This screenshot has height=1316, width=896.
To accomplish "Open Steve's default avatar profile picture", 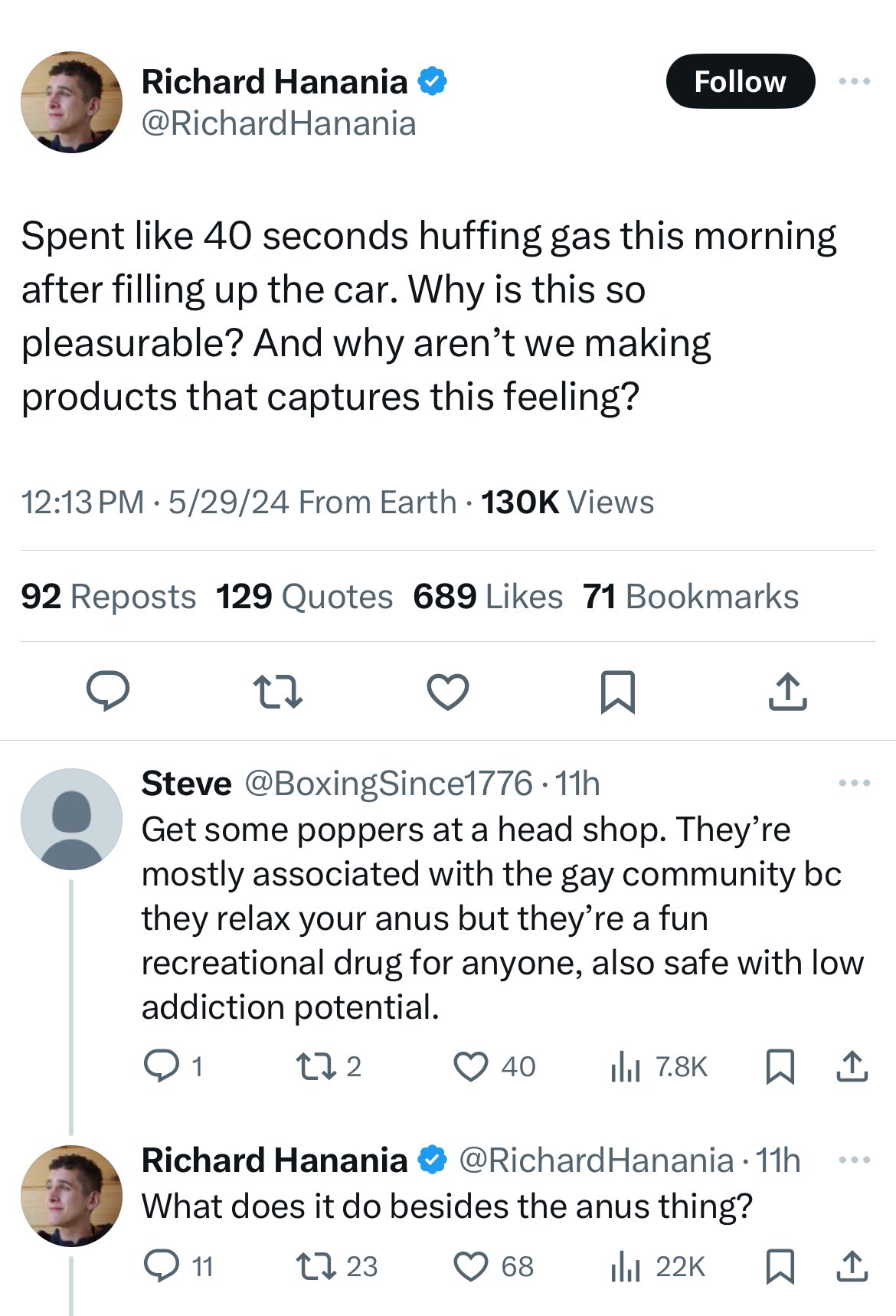I will coord(71,819).
